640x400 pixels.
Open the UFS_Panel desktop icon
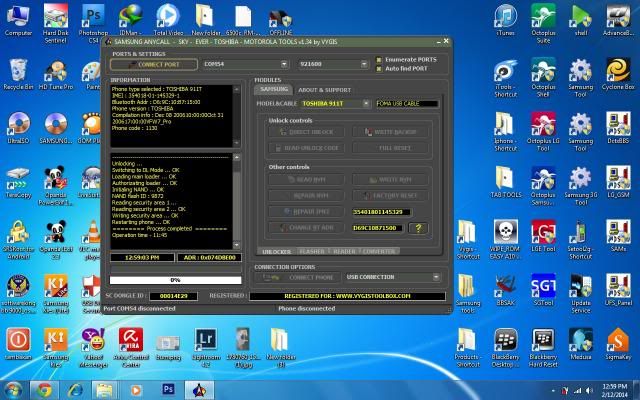click(618, 290)
